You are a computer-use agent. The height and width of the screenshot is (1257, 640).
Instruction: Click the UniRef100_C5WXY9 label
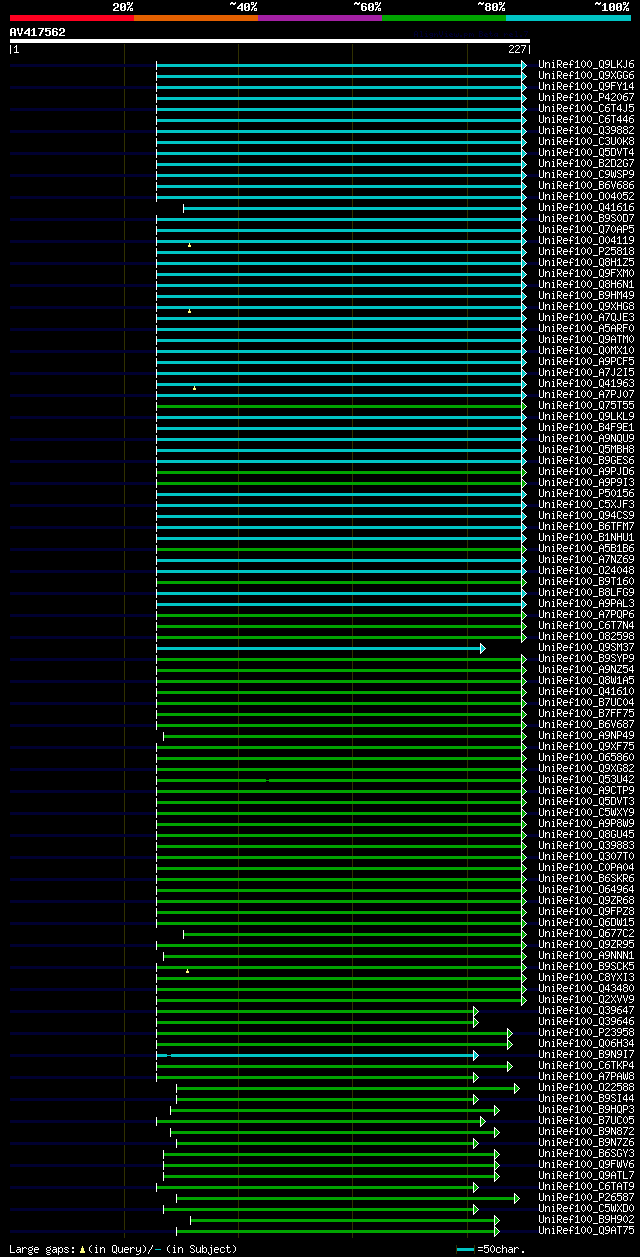(x=586, y=813)
